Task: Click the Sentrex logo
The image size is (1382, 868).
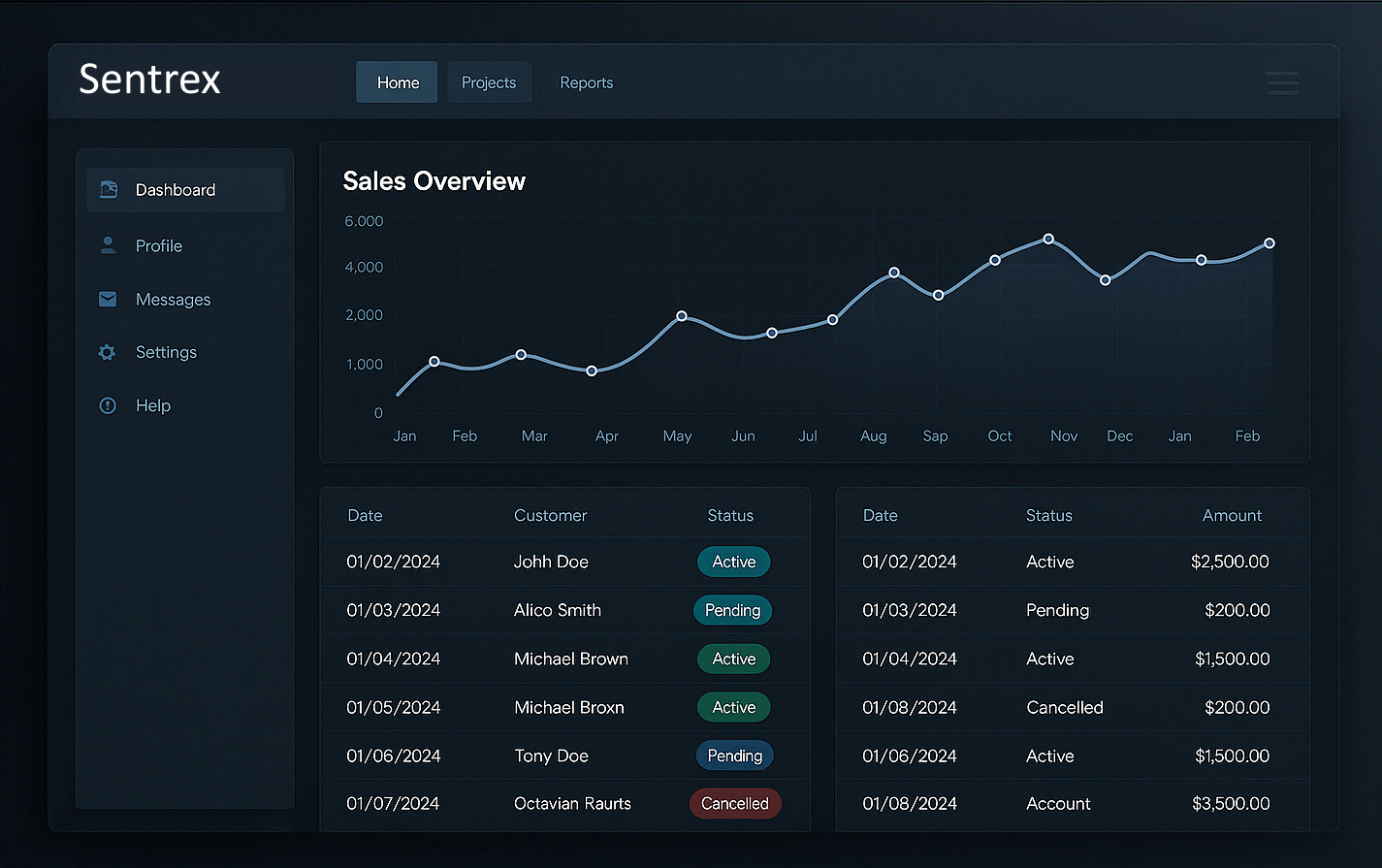Action: click(x=150, y=80)
